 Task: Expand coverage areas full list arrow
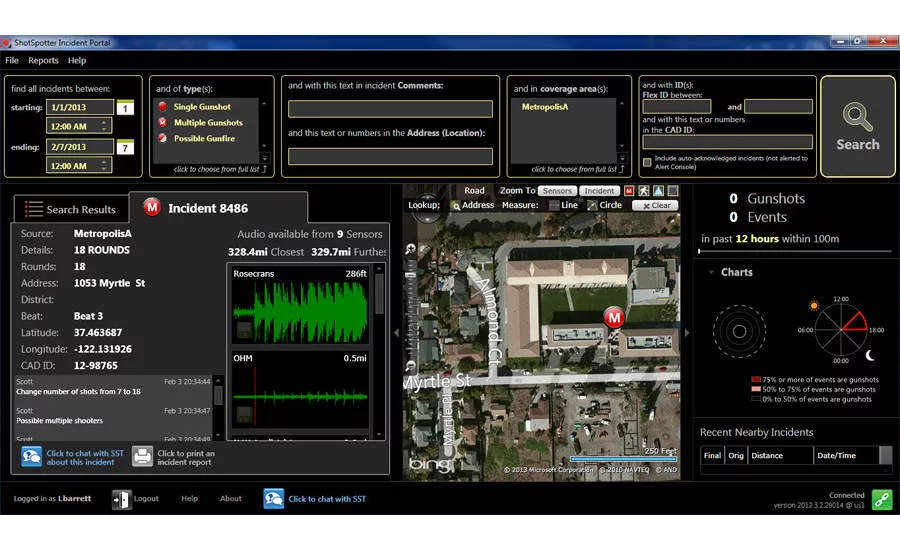tap(622, 158)
